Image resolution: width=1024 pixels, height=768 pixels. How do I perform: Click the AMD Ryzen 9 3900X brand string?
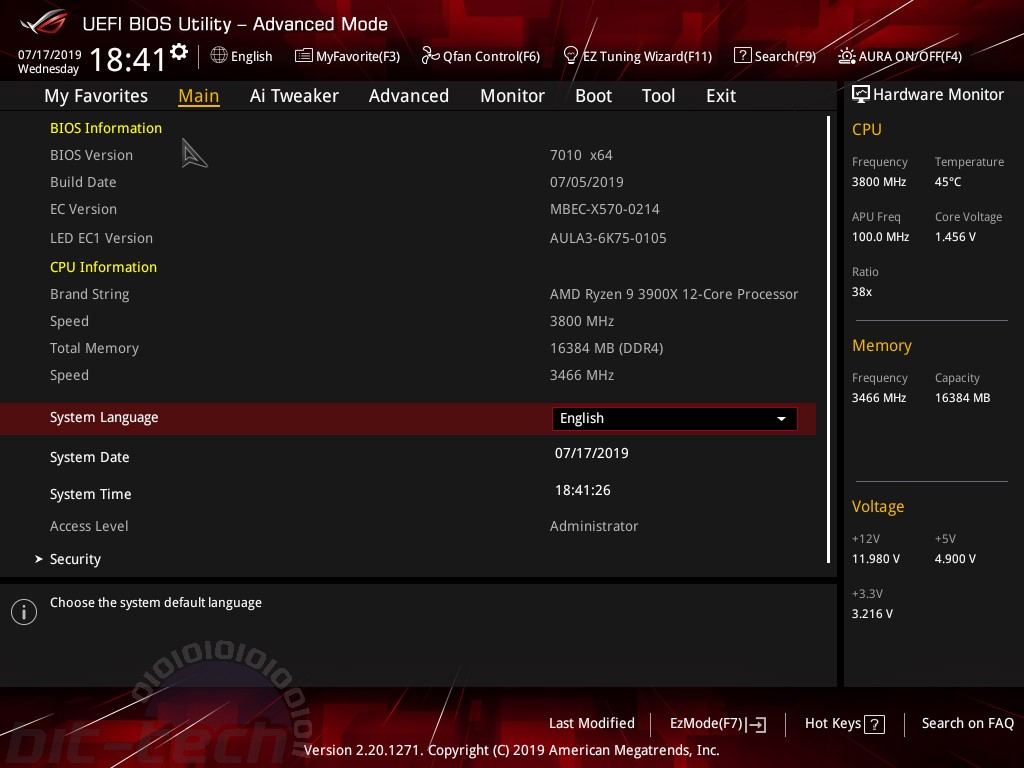tap(674, 295)
